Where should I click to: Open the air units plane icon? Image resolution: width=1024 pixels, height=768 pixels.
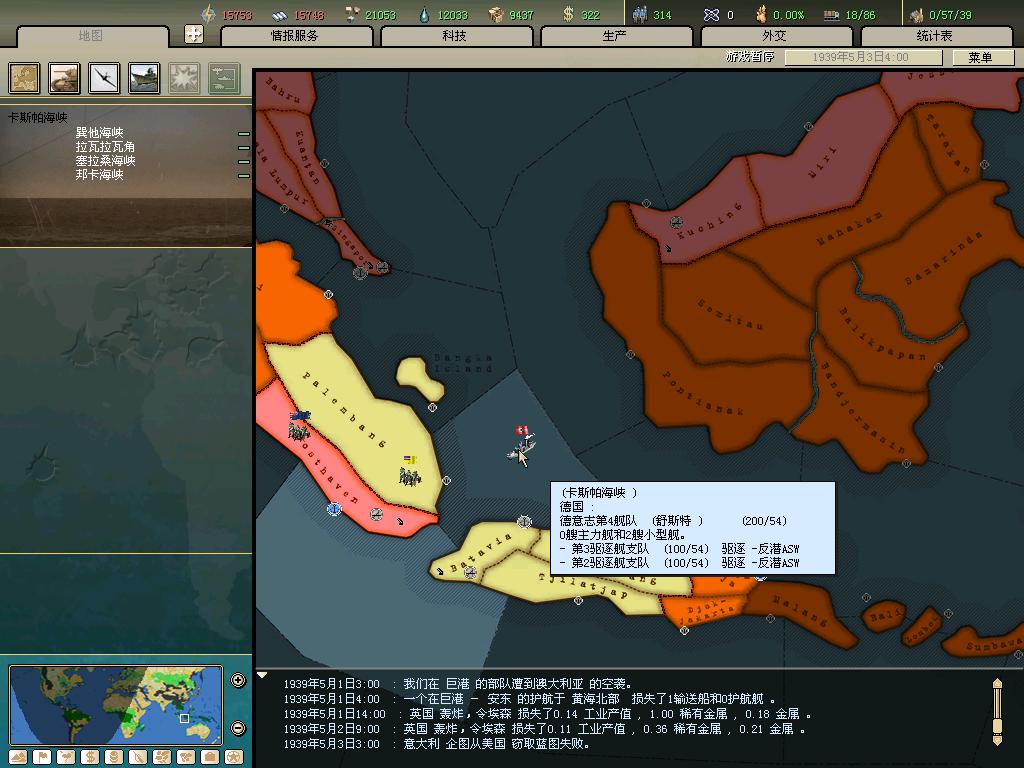(104, 78)
